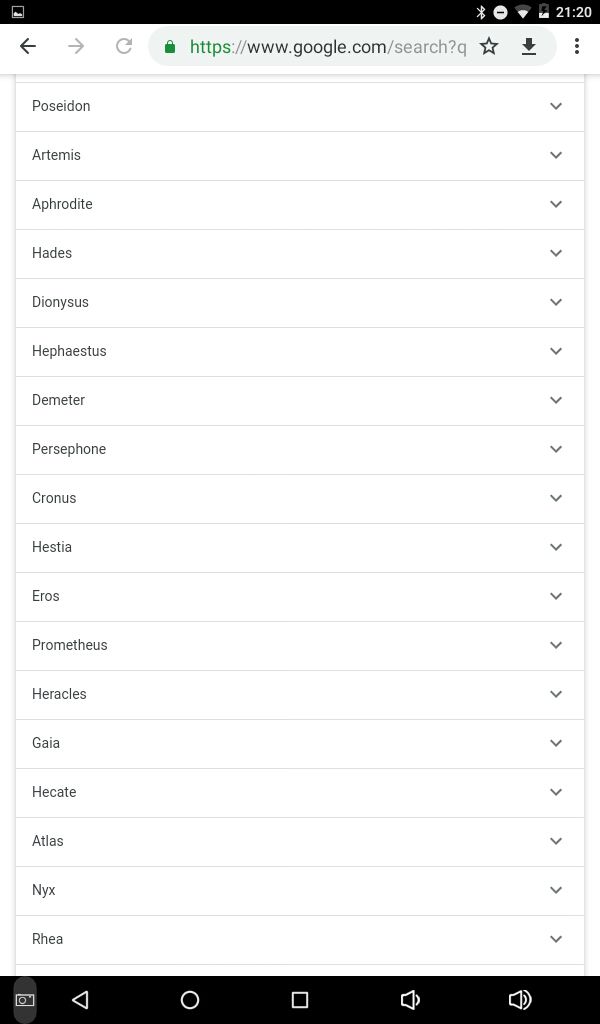This screenshot has height=1024, width=600.
Task: Expand the Prometheus row chevron
Action: click(556, 645)
